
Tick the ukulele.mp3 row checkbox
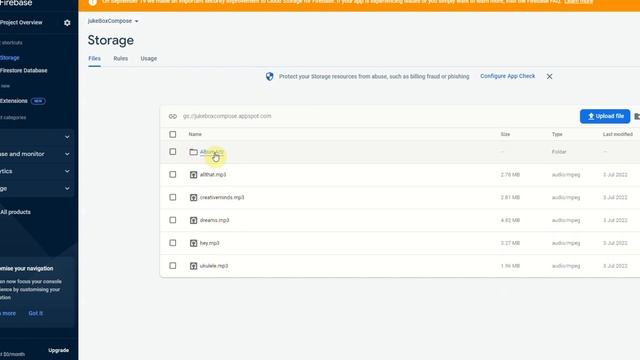point(173,266)
